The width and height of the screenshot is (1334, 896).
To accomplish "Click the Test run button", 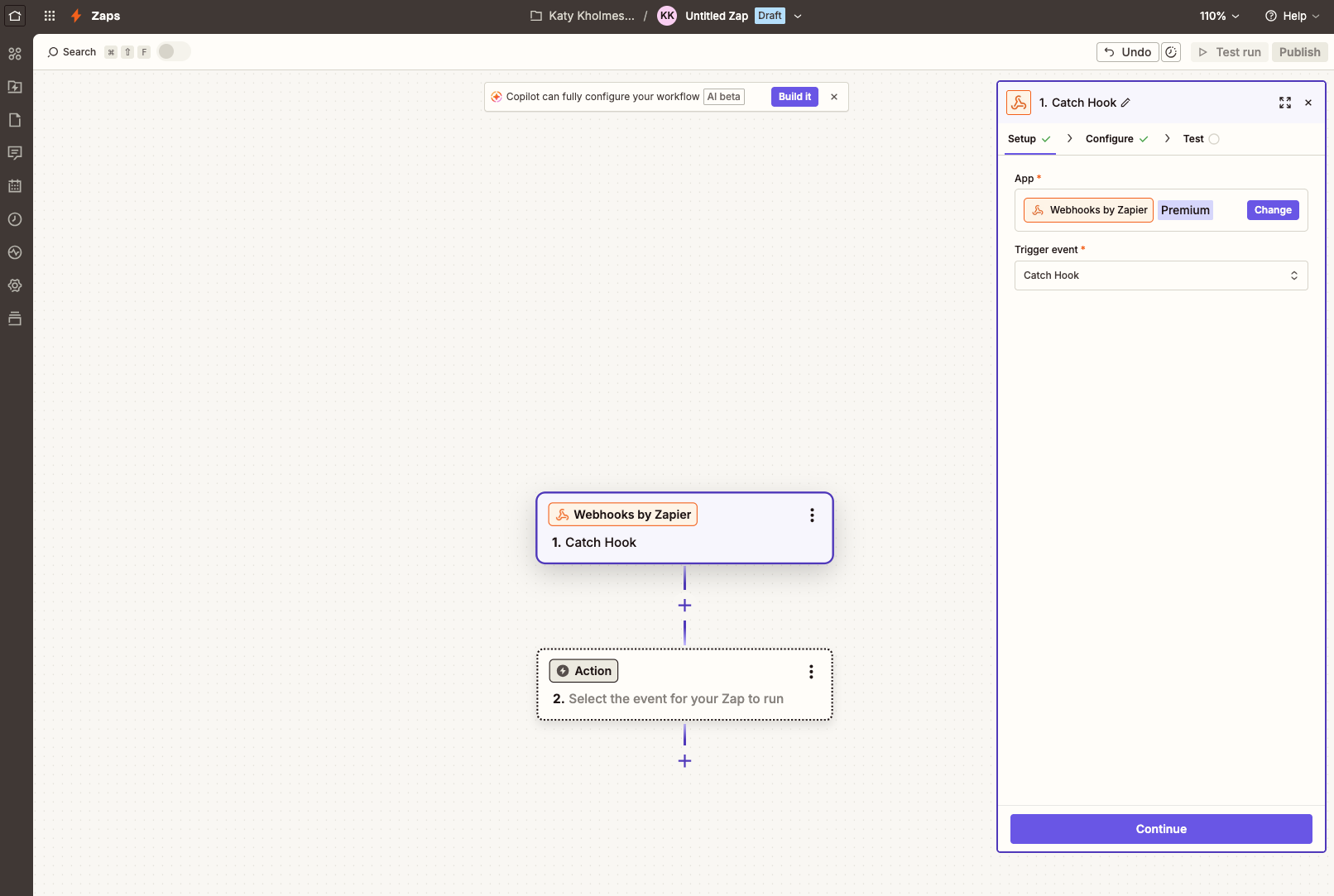I will pyautogui.click(x=1230, y=52).
